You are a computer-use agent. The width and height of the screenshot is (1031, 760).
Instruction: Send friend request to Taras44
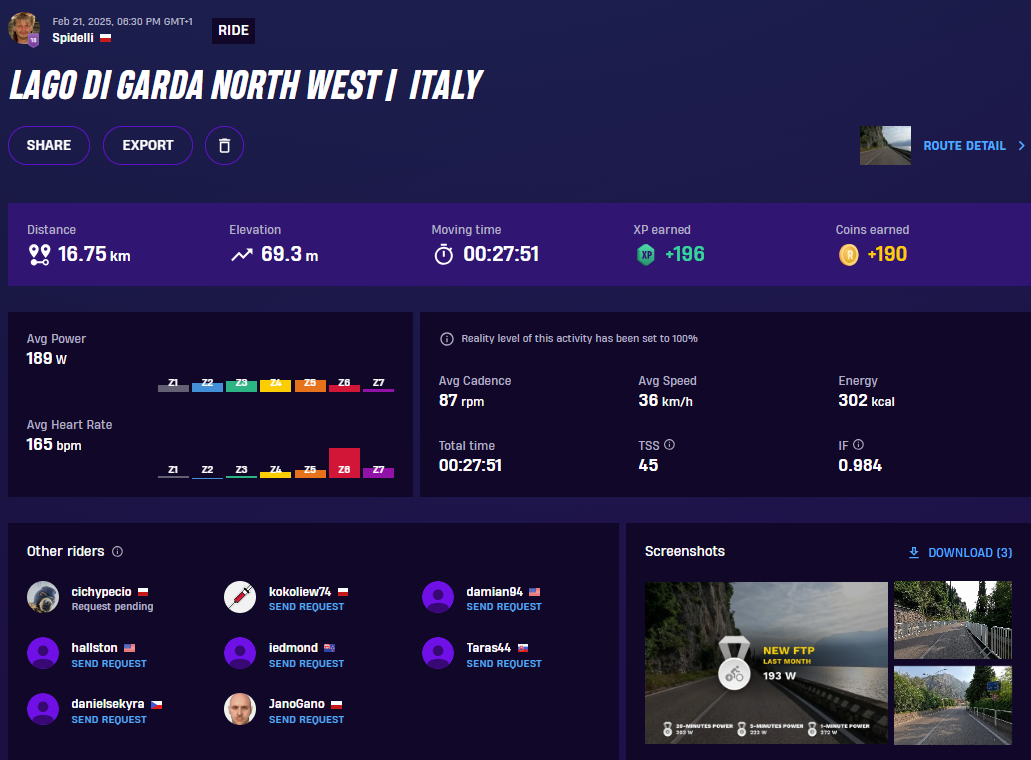tap(504, 664)
